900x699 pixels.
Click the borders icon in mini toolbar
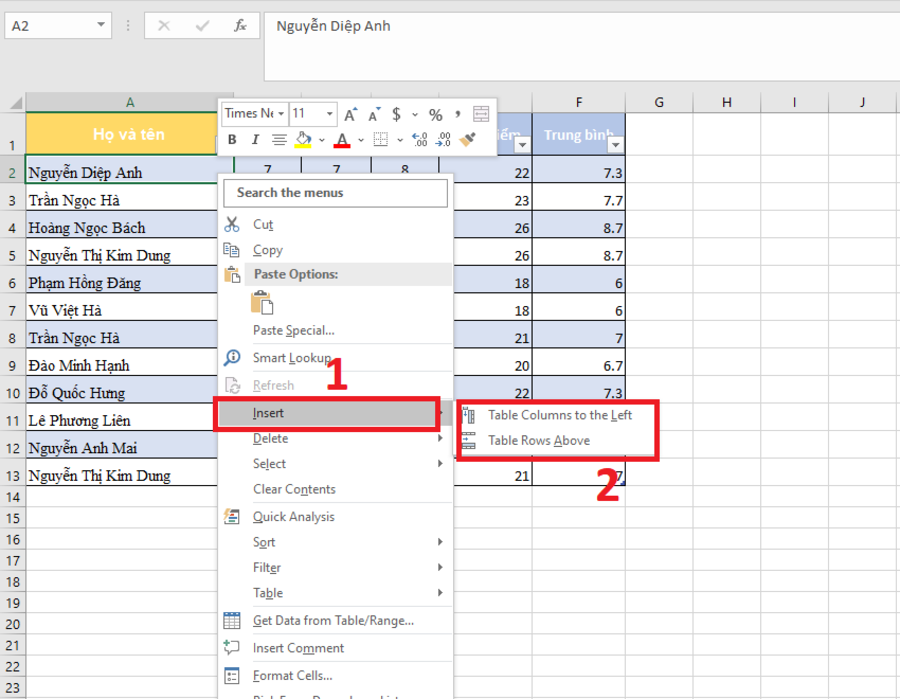tap(381, 139)
